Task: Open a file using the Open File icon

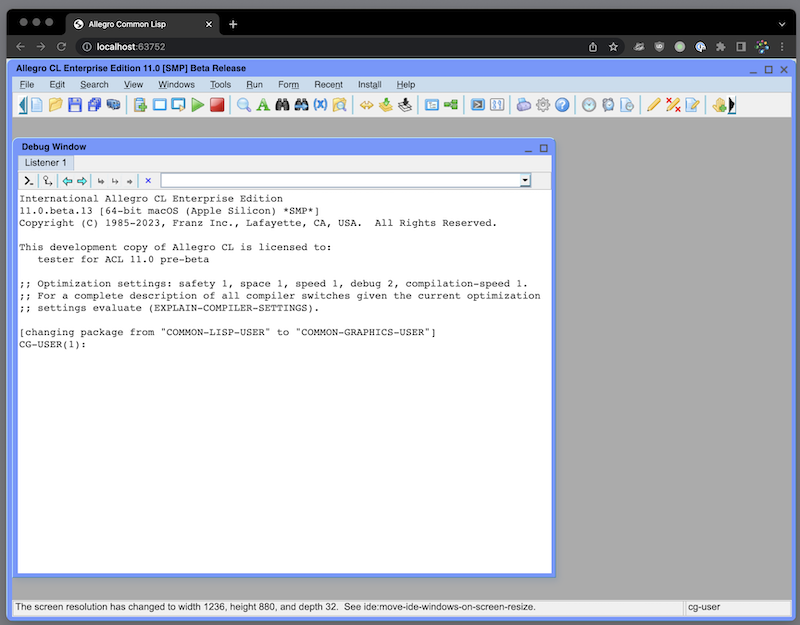Action: 58,104
